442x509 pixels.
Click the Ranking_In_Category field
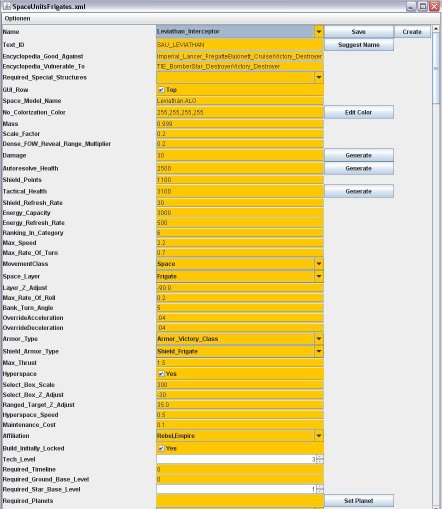point(240,233)
